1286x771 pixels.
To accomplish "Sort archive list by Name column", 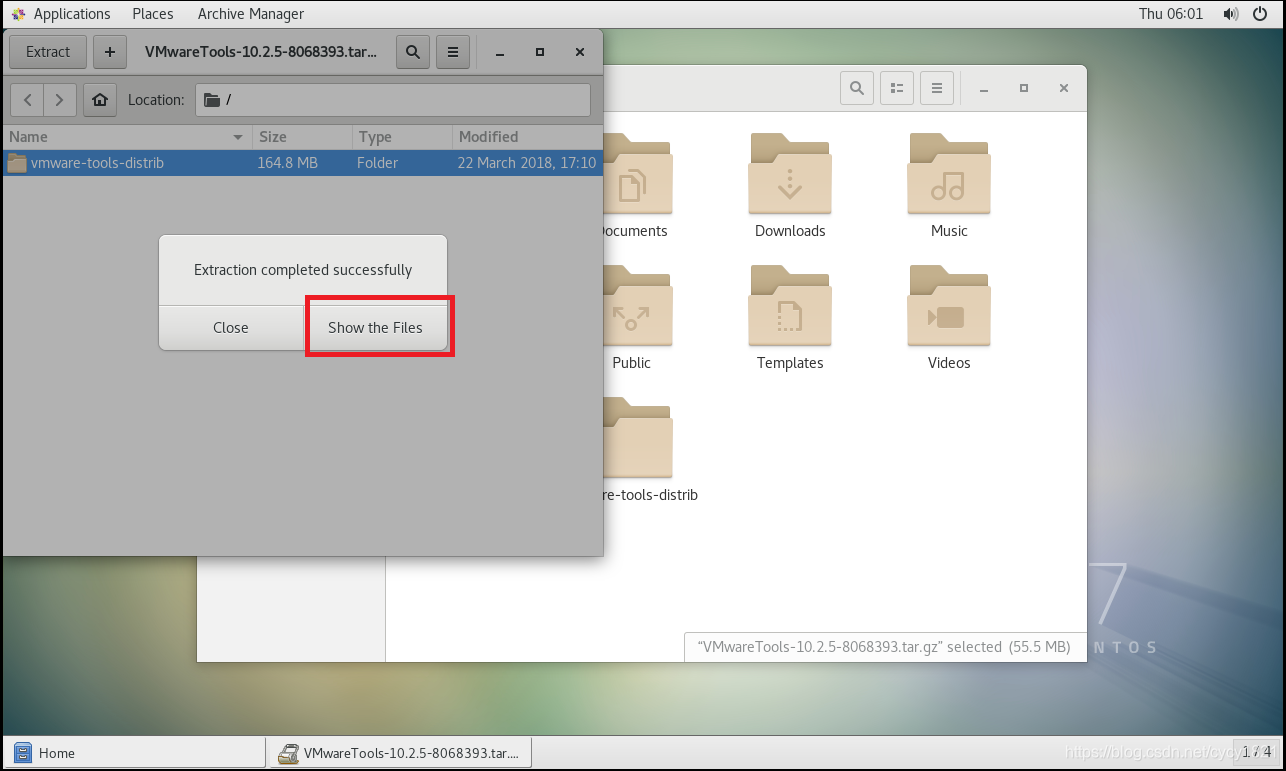I will point(125,137).
